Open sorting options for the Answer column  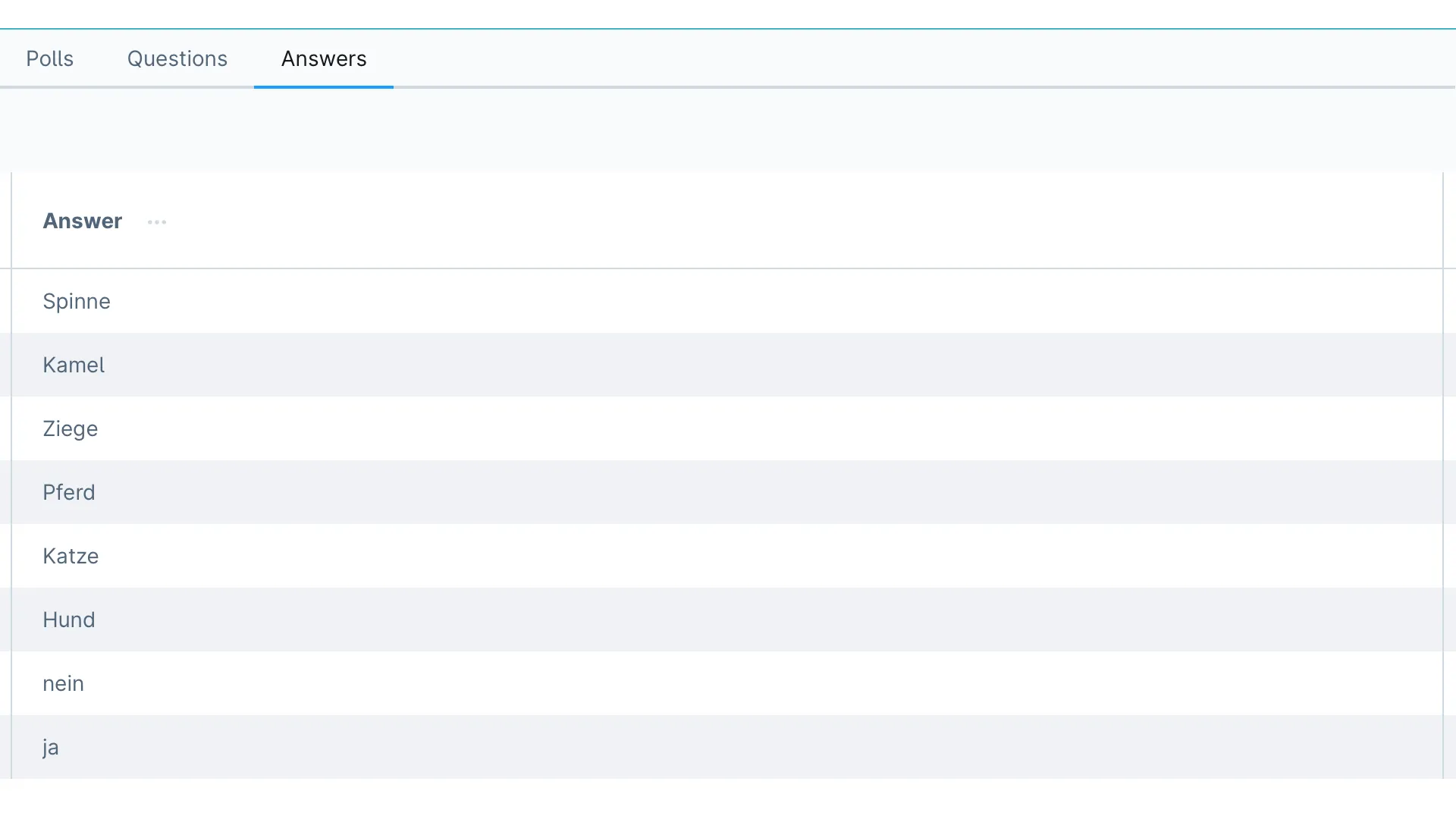pos(157,222)
